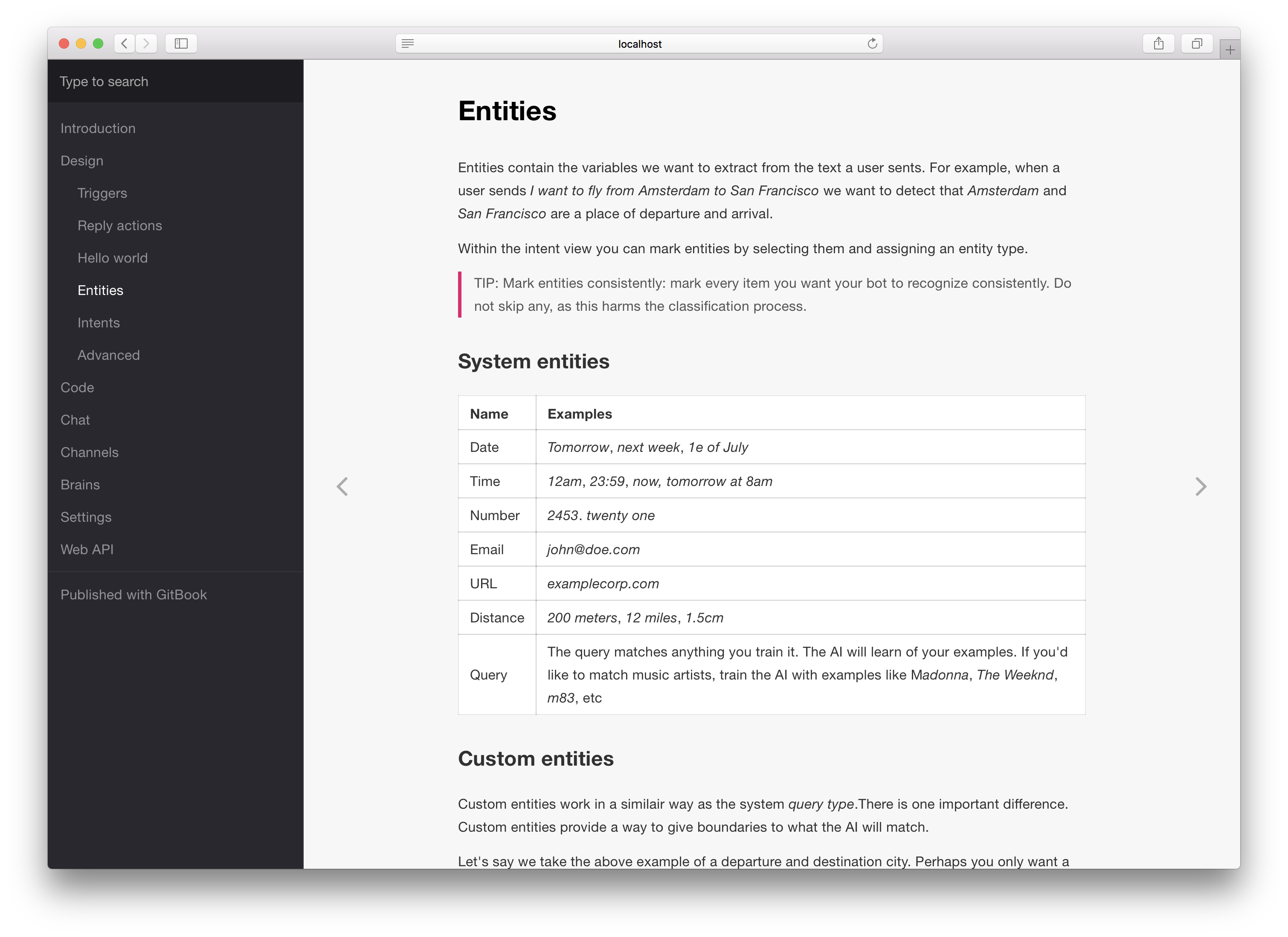Click the 'Type to search' field
1288x937 pixels.
[175, 82]
